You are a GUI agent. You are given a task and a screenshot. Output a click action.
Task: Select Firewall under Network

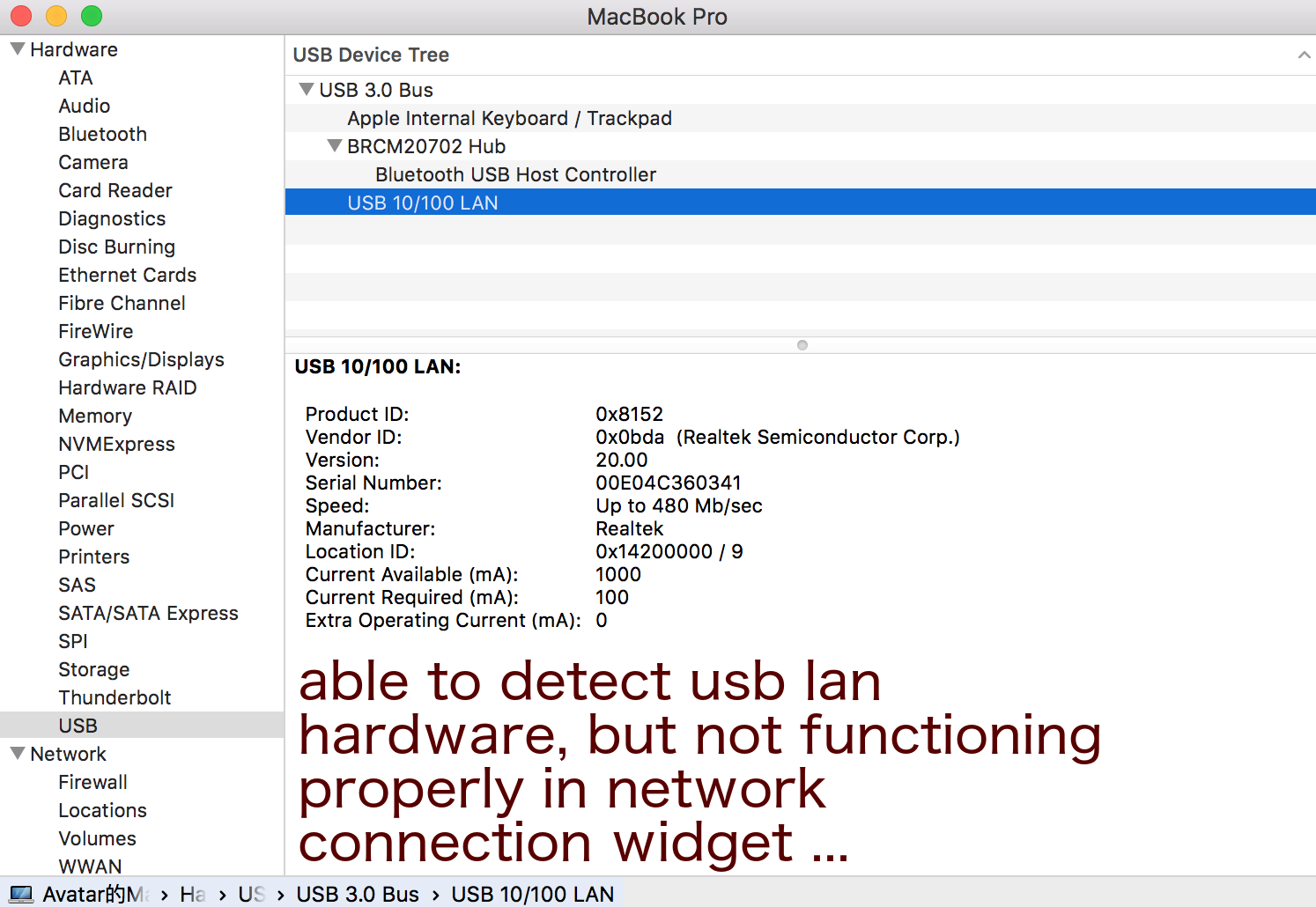[x=93, y=782]
